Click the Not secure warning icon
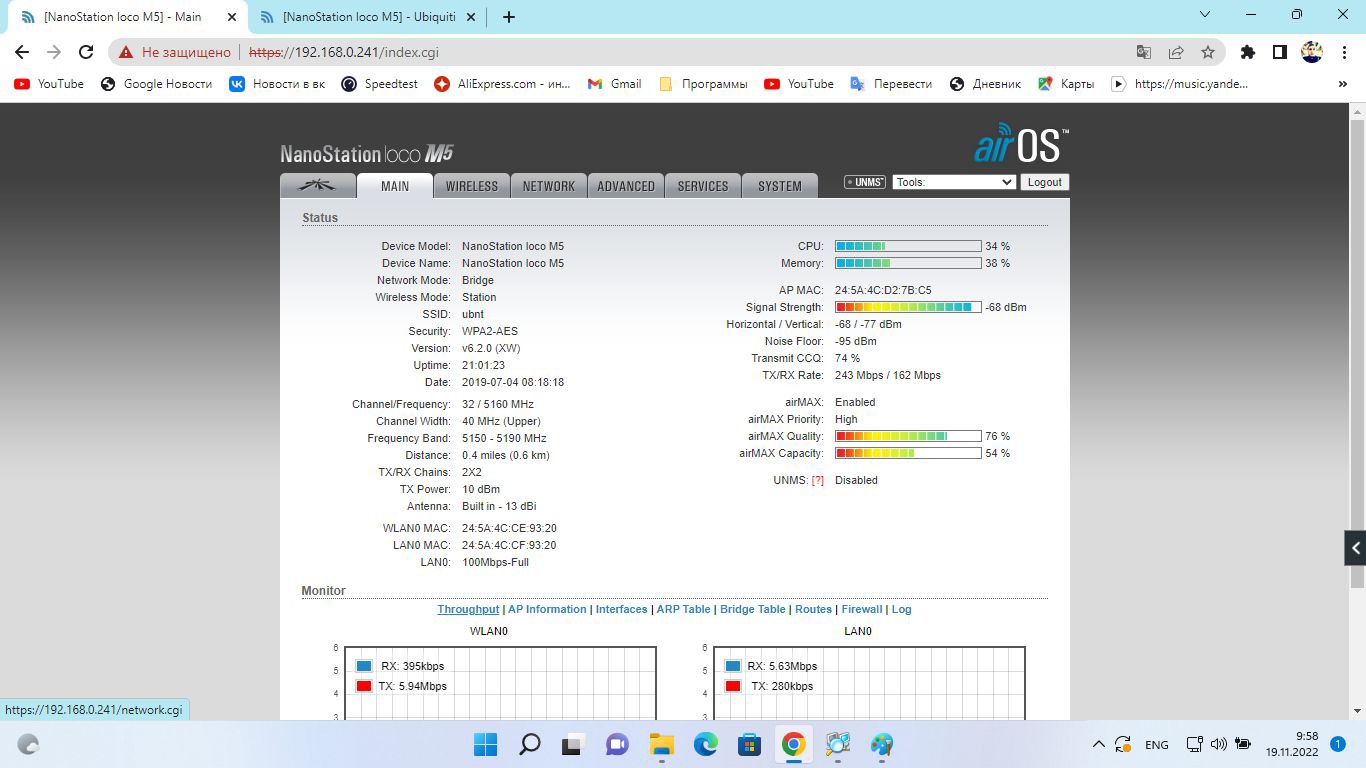The height and width of the screenshot is (768, 1366). tap(125, 52)
